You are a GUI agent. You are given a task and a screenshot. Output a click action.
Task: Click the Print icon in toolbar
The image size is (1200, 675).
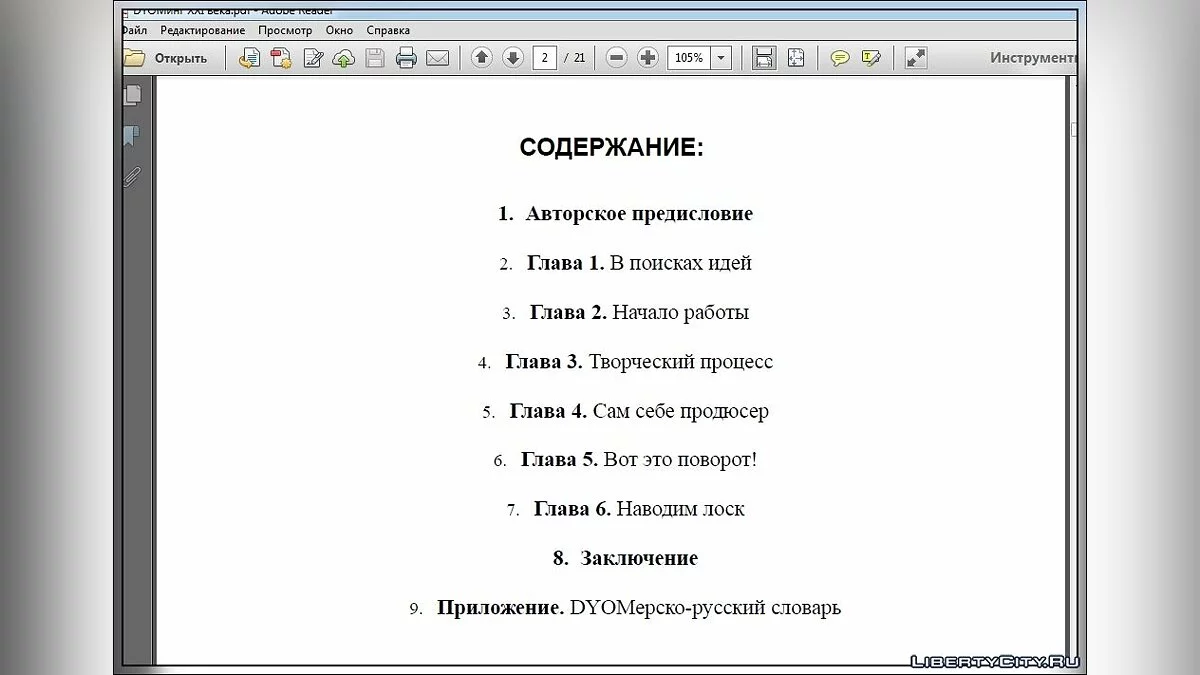(406, 58)
